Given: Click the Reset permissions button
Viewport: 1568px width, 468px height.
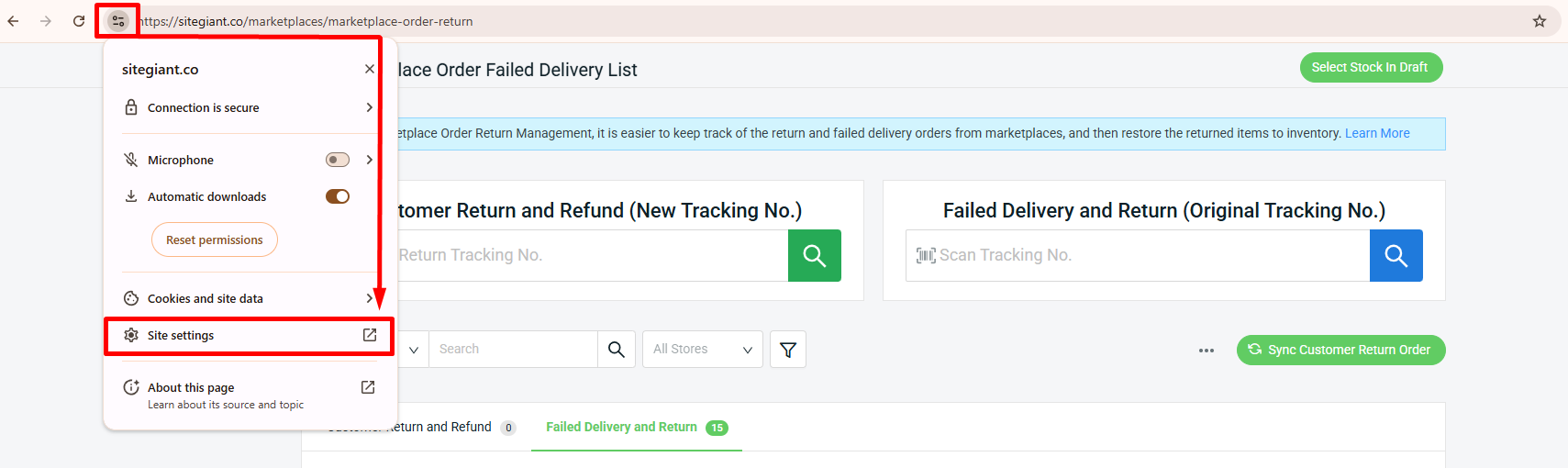Looking at the screenshot, I should 214,240.
